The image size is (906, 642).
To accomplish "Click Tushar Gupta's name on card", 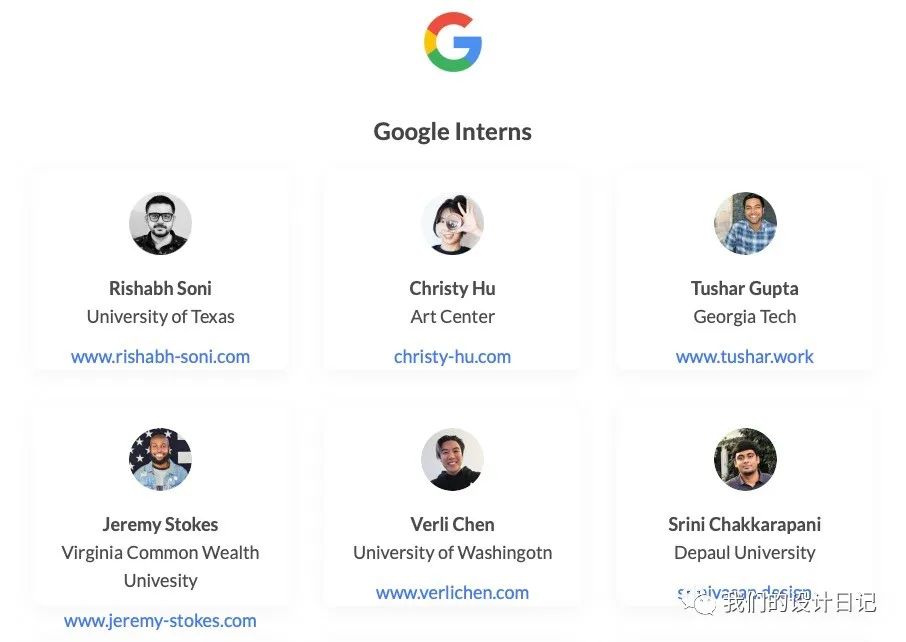I will [745, 288].
